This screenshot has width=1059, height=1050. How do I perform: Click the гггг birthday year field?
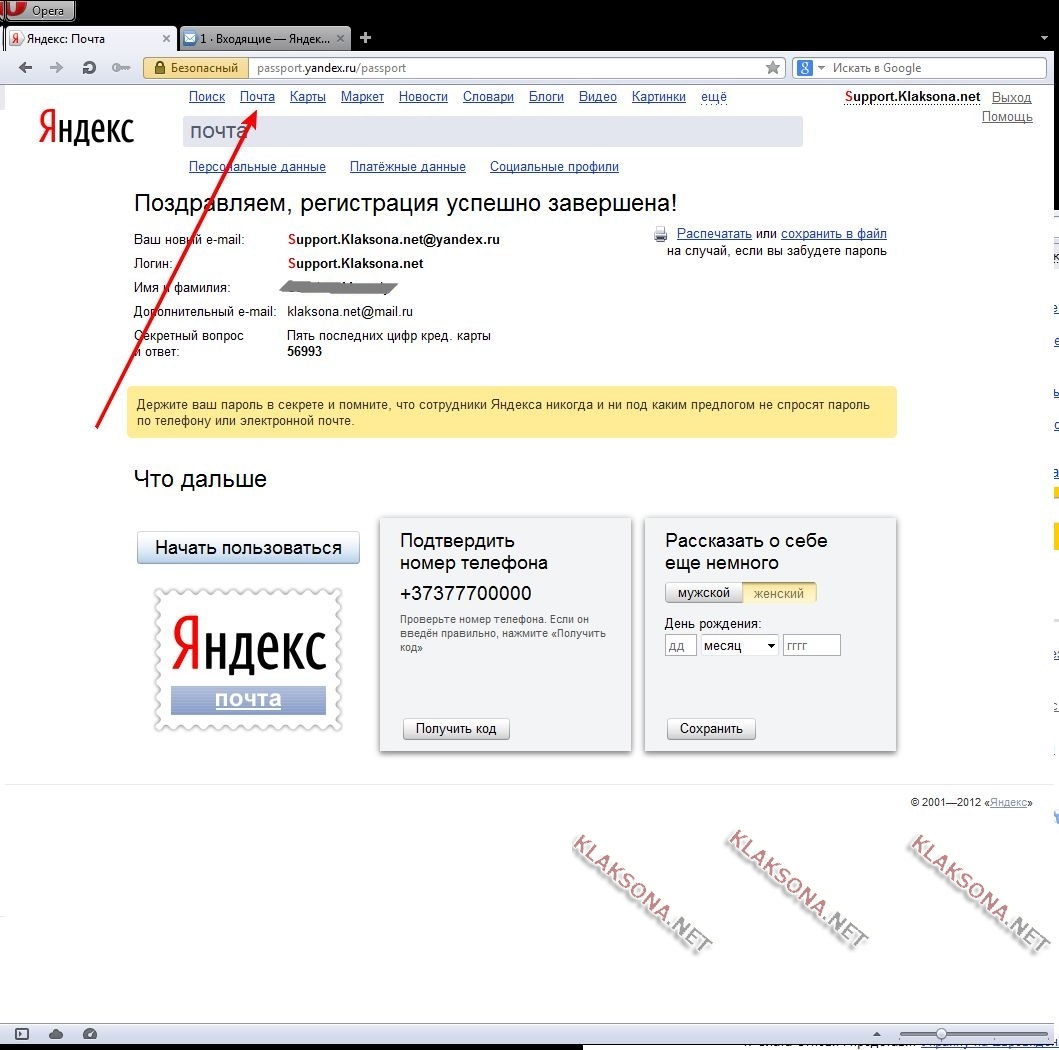[x=812, y=646]
